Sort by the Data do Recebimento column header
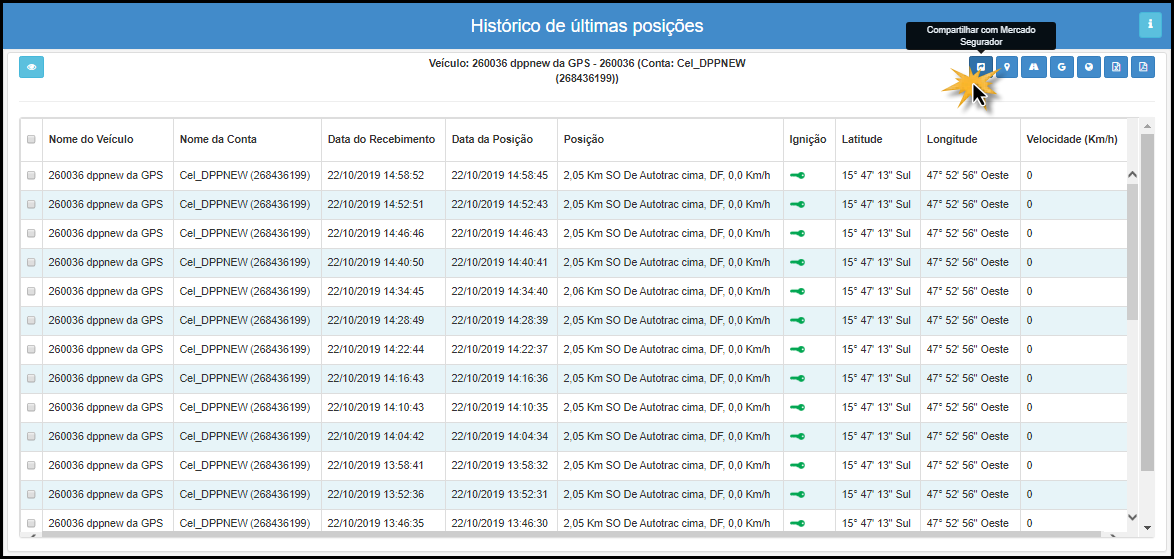This screenshot has width=1174, height=559. [381, 139]
